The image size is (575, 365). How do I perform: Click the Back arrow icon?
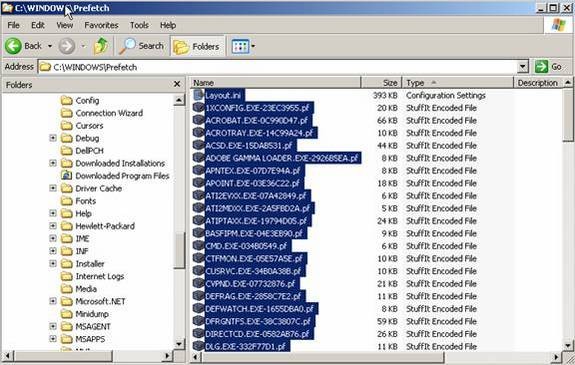pyautogui.click(x=13, y=46)
